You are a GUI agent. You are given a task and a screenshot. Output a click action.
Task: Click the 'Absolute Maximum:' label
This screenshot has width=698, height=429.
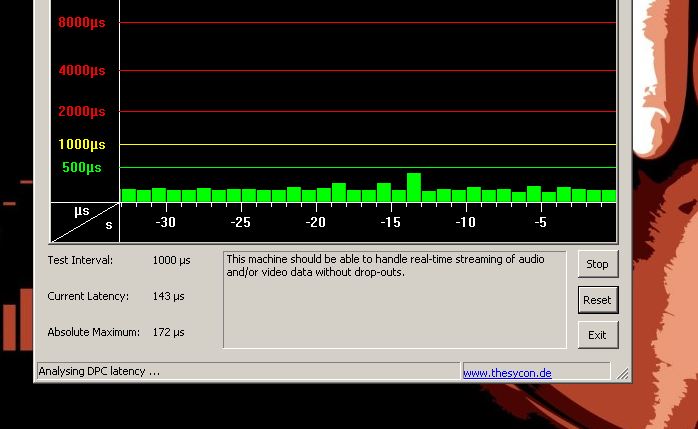[93, 332]
